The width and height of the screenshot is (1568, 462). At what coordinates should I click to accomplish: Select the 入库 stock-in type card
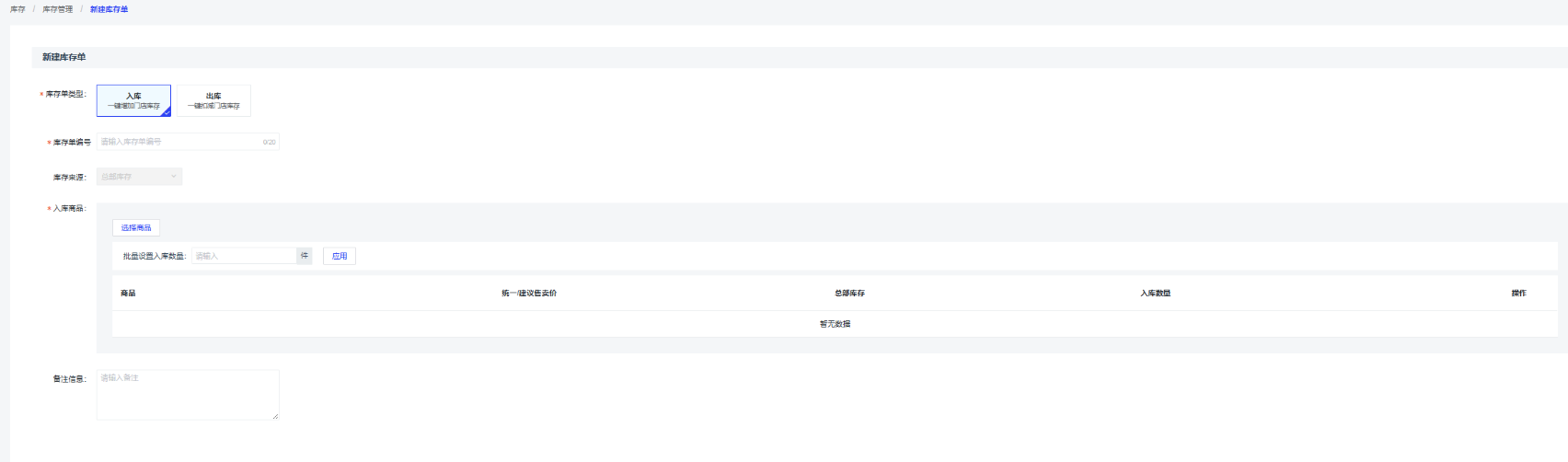133,100
